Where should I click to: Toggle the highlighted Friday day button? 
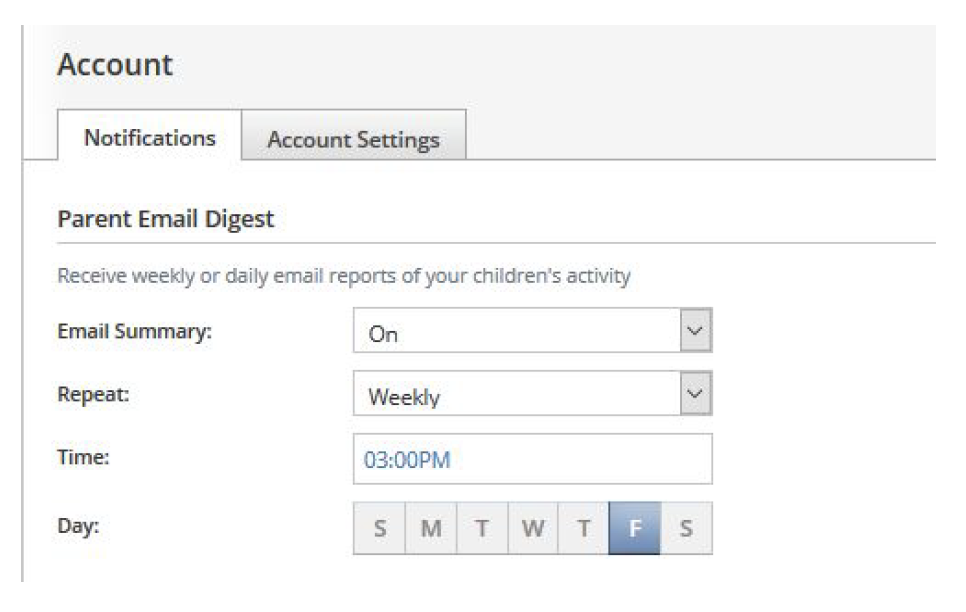[x=634, y=528]
